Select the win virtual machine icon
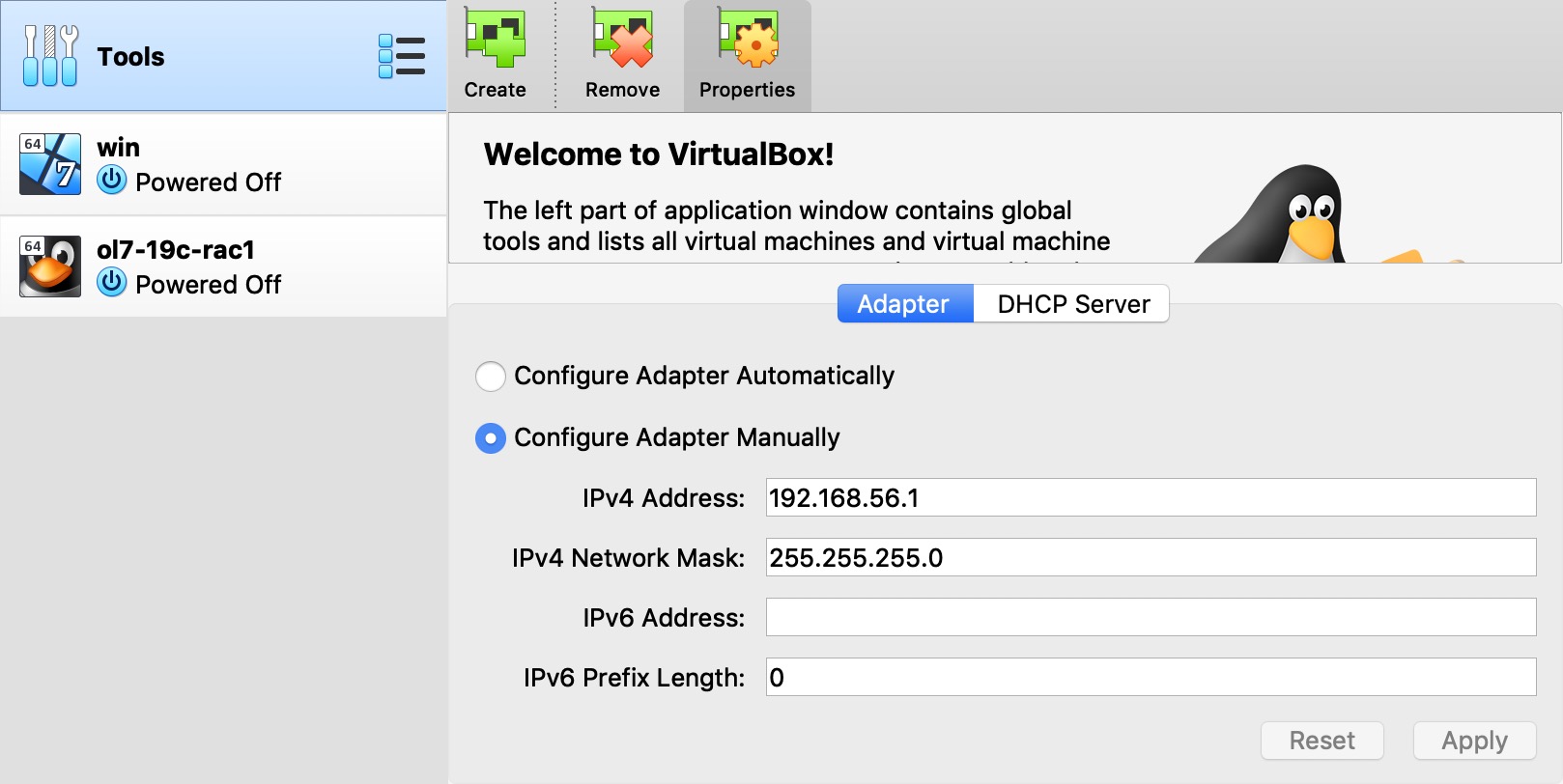1563x784 pixels. [x=50, y=164]
